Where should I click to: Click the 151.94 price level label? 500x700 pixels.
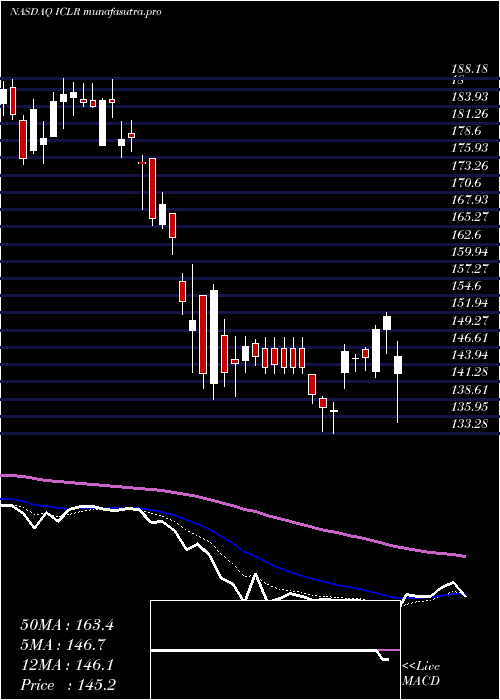coord(470,304)
